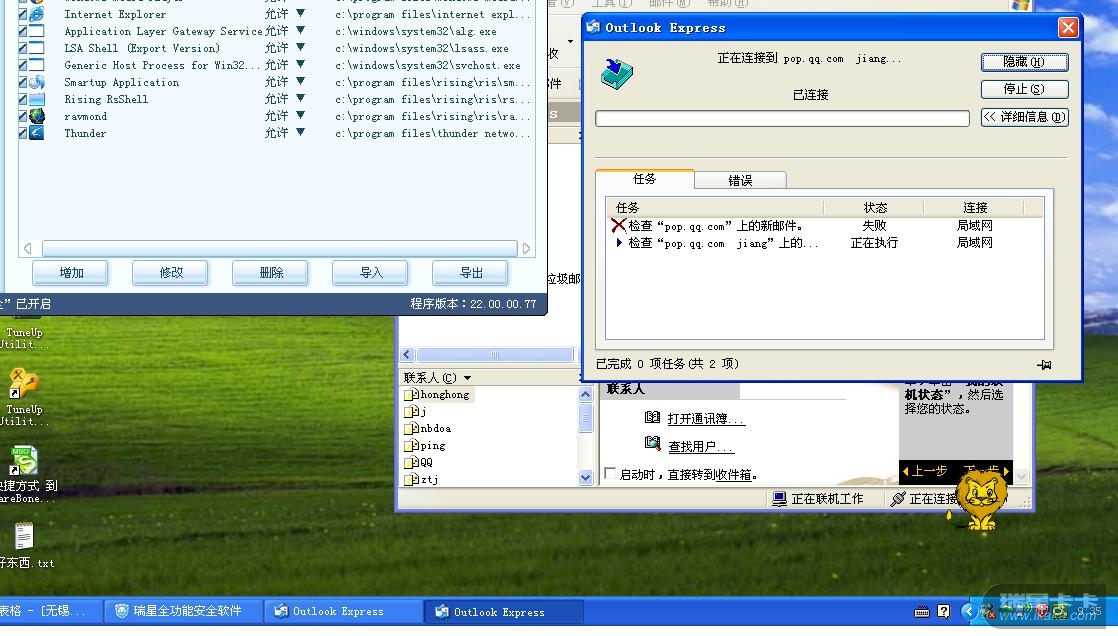Click the keyboard icon in system tray
This screenshot has height=636, width=1118.
click(x=922, y=612)
